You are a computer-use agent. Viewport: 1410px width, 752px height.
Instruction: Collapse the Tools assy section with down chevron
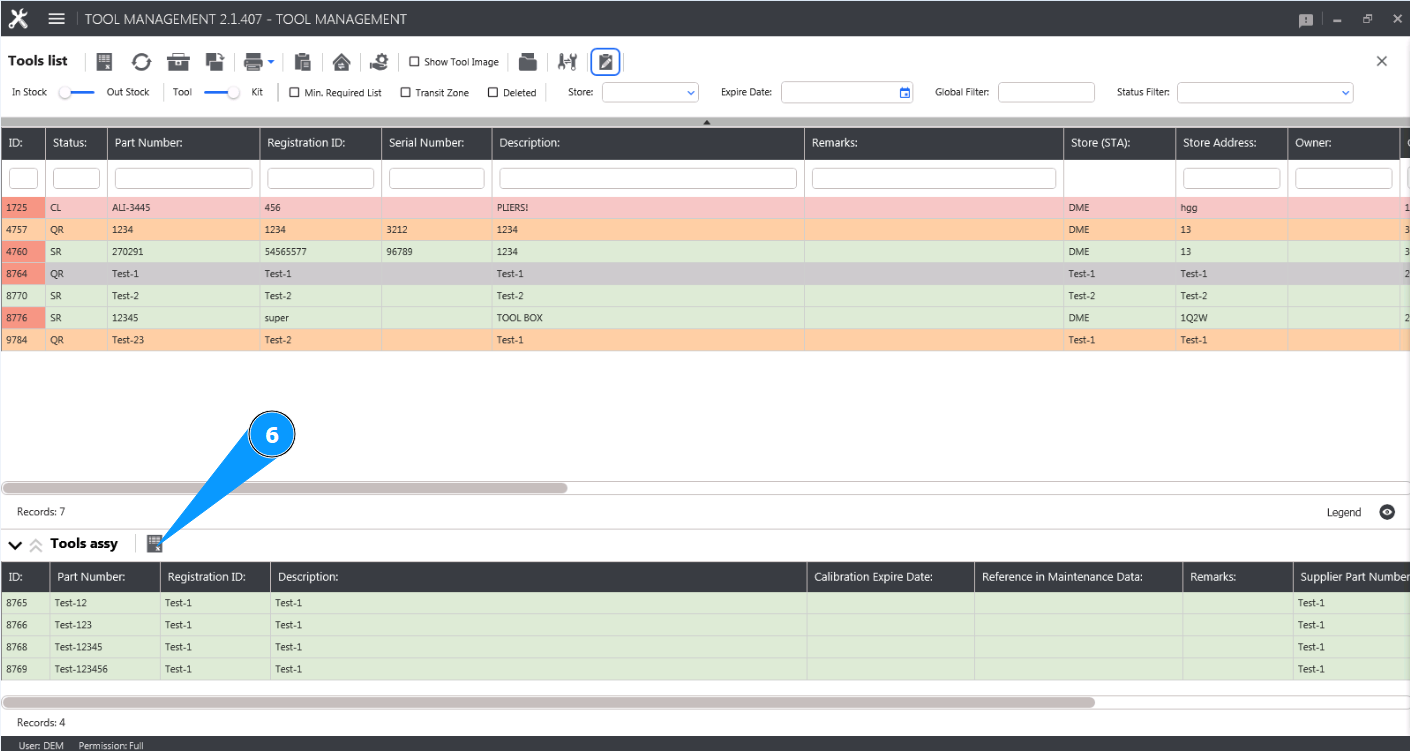[15, 545]
